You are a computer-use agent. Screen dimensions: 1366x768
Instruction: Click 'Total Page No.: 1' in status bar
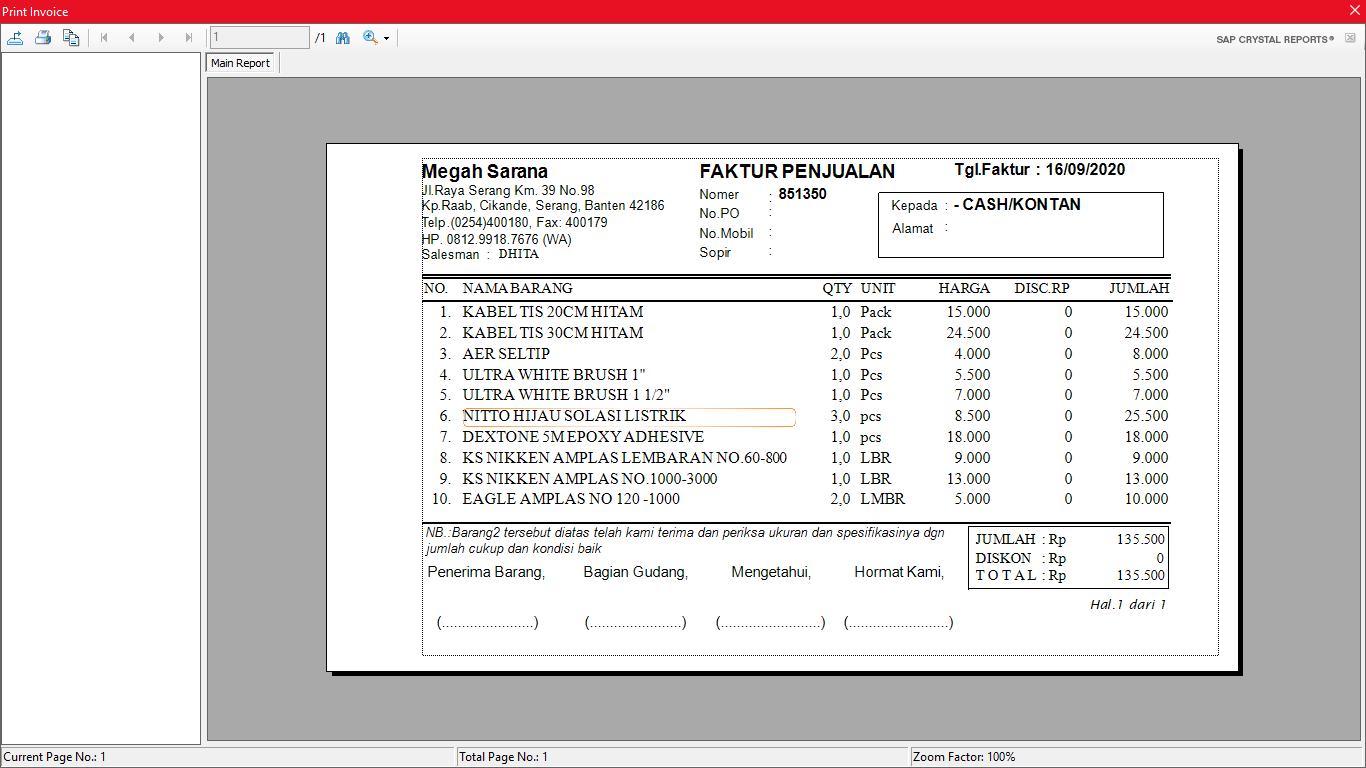tap(504, 757)
